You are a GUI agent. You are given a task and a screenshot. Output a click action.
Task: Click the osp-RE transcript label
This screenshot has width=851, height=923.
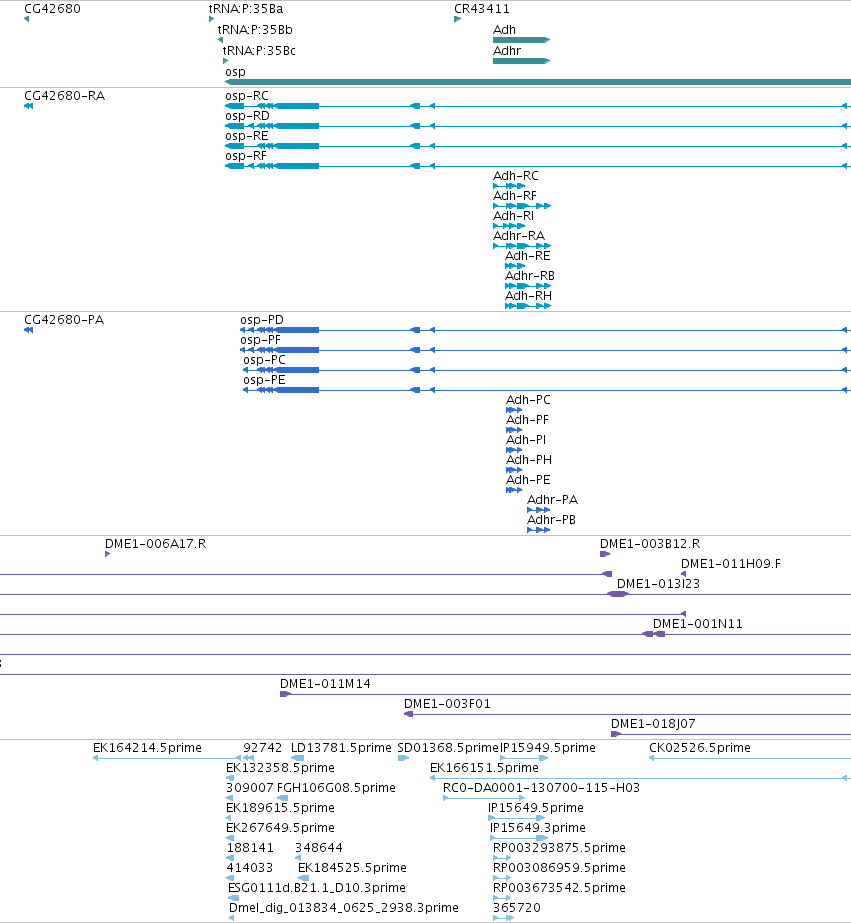coord(247,136)
